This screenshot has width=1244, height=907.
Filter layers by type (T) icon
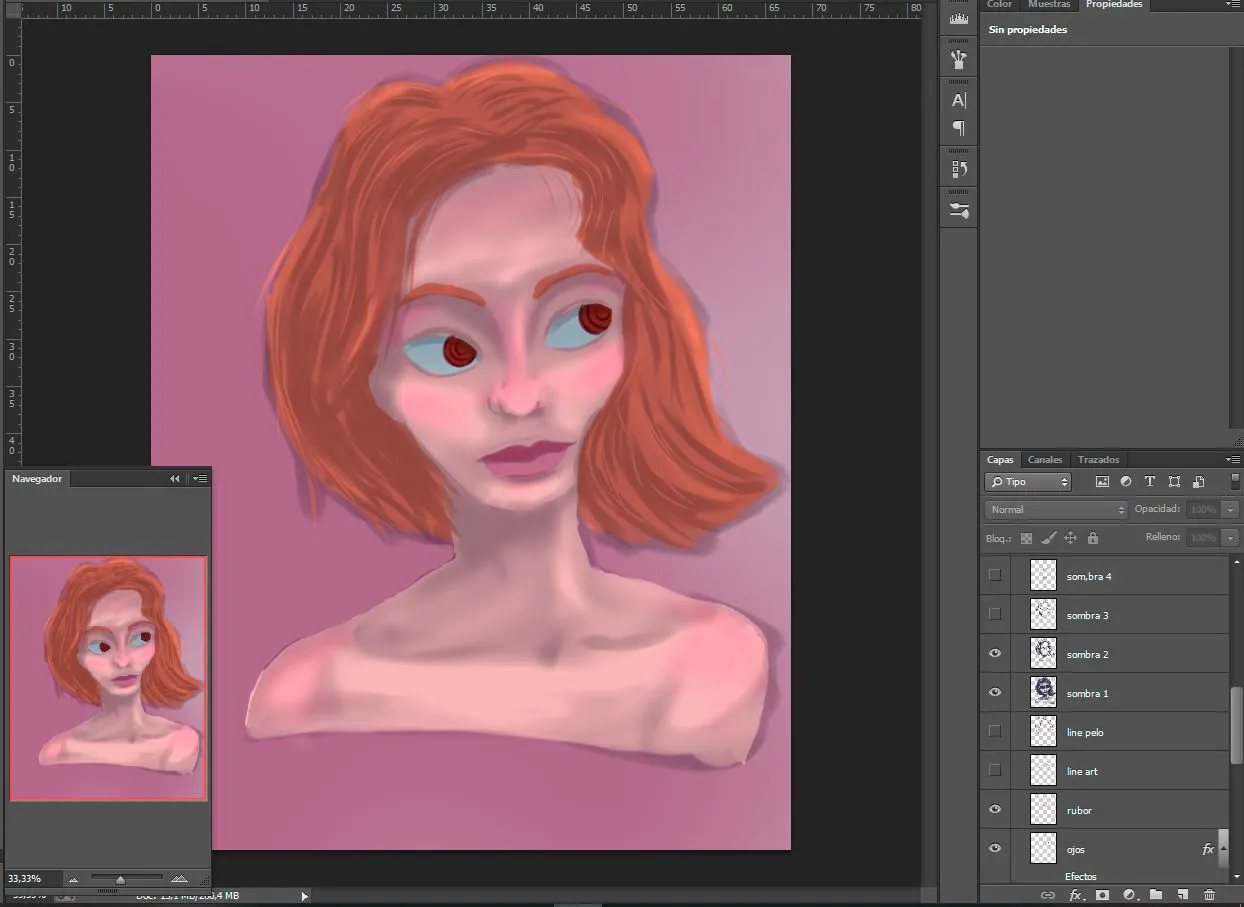(1150, 482)
